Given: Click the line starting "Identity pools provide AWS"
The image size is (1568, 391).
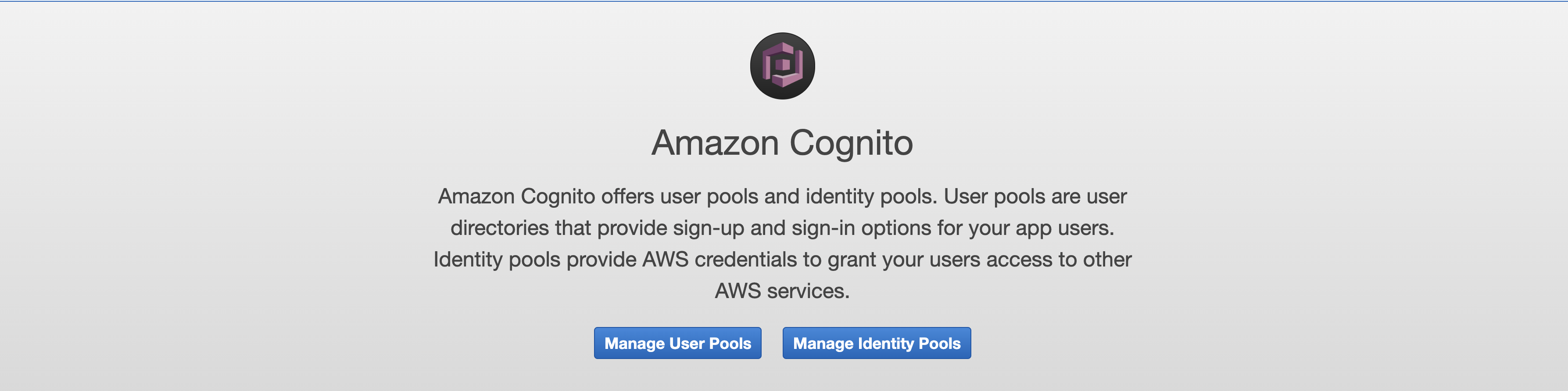Looking at the screenshot, I should coord(782,259).
